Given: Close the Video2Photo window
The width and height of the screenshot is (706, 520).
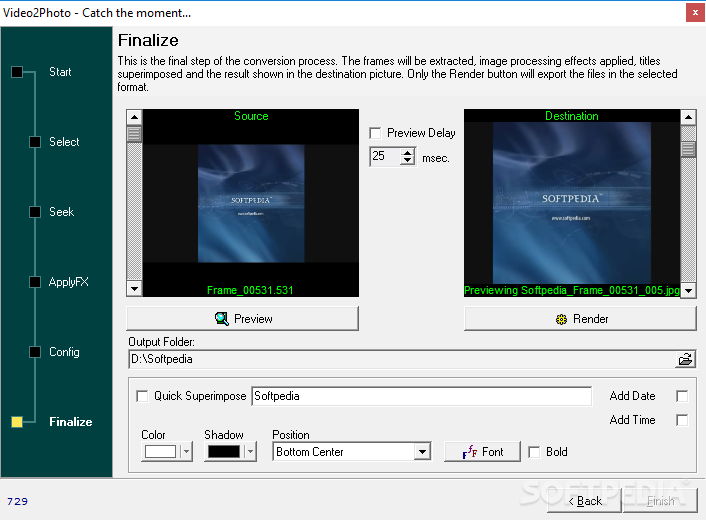Looking at the screenshot, I should click(x=695, y=13).
